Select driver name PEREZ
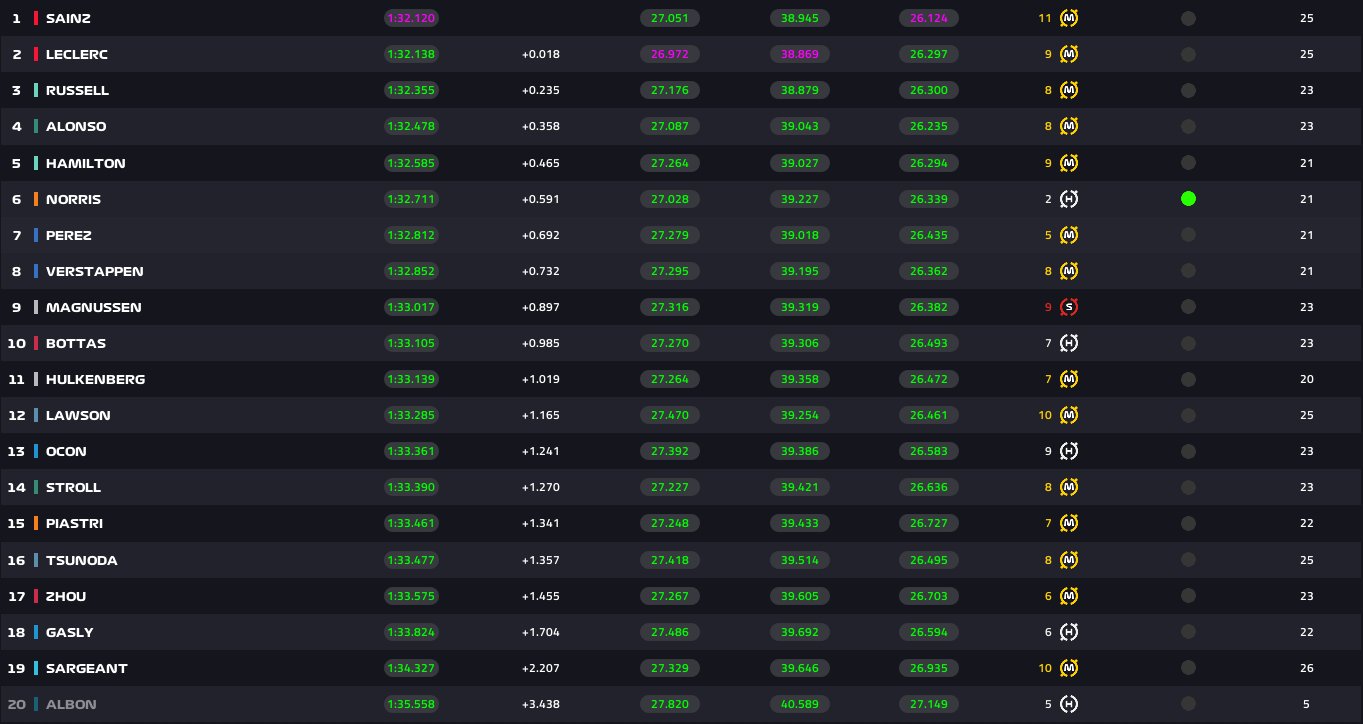The height and width of the screenshot is (724, 1363). point(69,235)
